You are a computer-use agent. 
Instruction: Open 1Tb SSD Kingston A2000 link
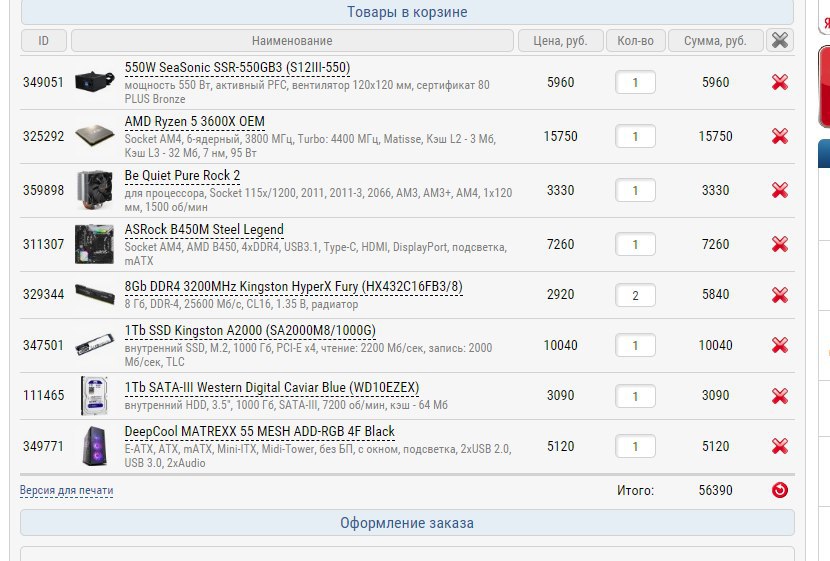(250, 331)
